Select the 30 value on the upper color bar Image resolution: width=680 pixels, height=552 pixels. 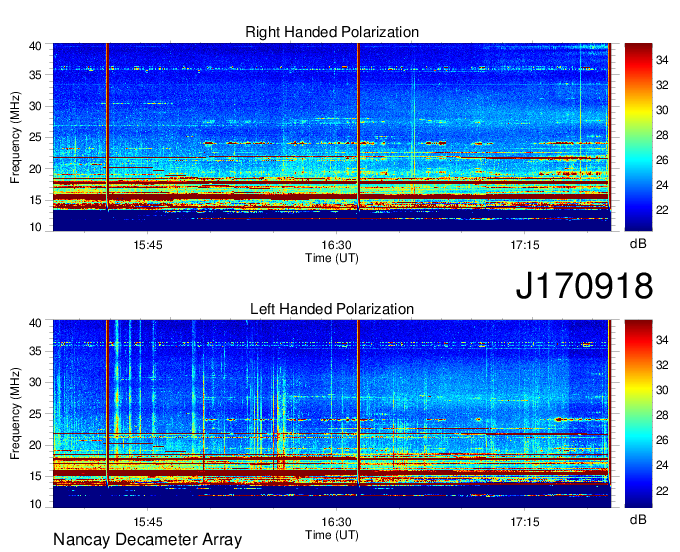pos(662,111)
